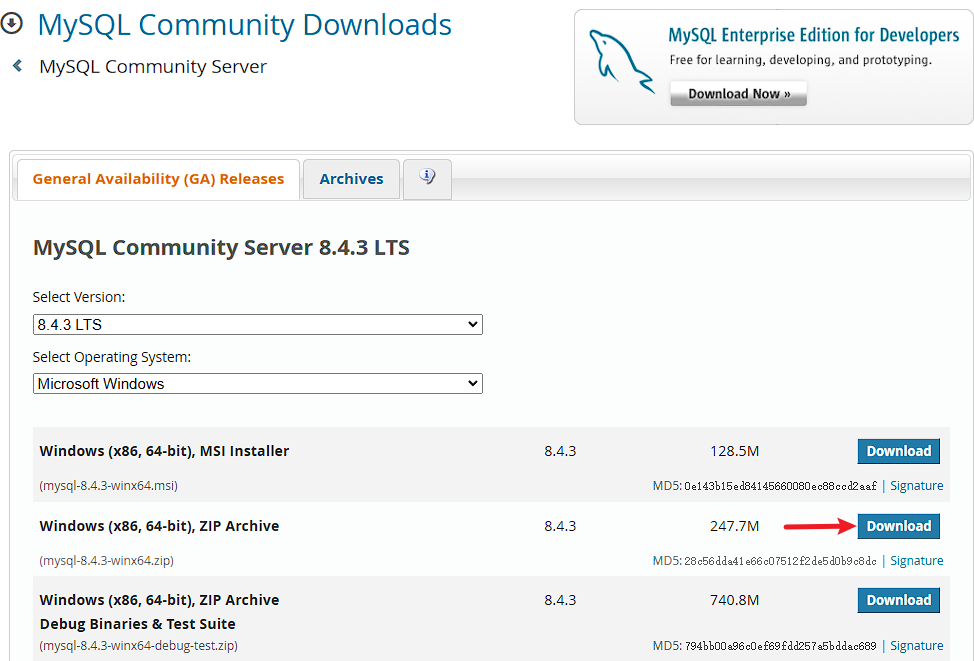Click the 8.4.3 version in the 740.8M row
This screenshot has height=661, width=974.
(x=560, y=600)
